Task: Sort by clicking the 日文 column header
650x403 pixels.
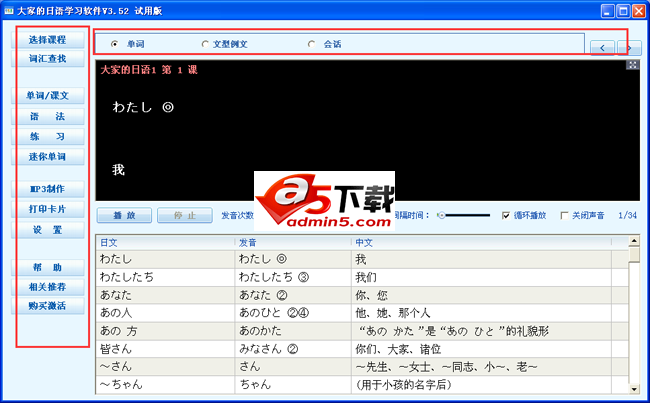Action: pos(165,242)
